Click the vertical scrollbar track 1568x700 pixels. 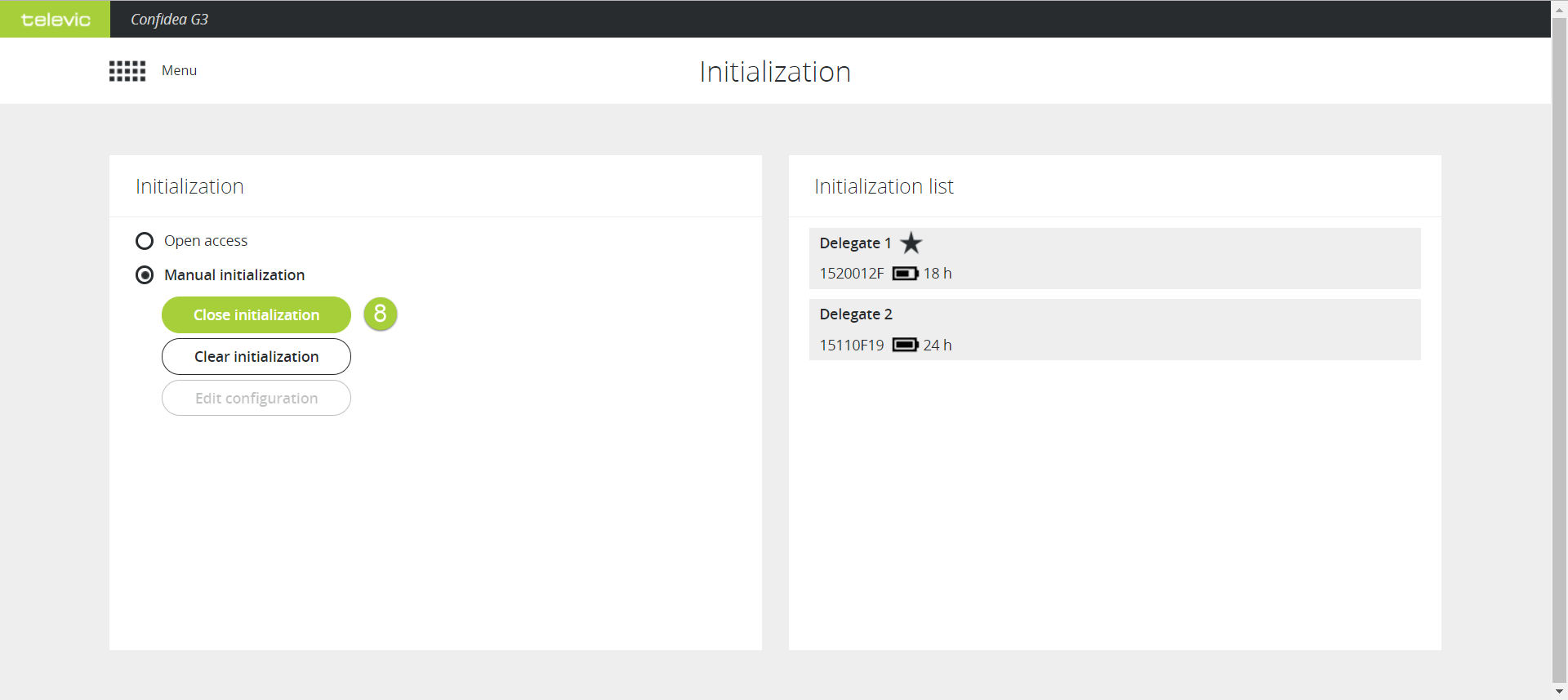[x=1559, y=408]
